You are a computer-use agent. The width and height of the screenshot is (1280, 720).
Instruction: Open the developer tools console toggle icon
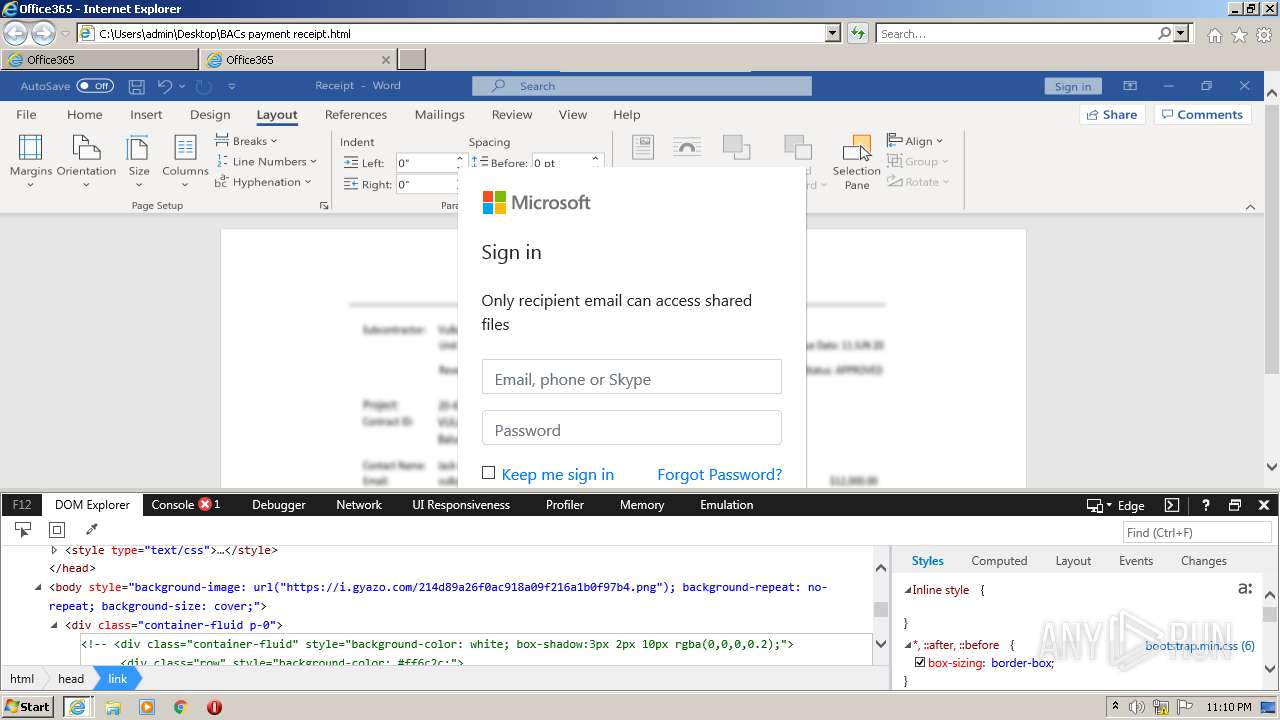pyautogui.click(x=1172, y=505)
